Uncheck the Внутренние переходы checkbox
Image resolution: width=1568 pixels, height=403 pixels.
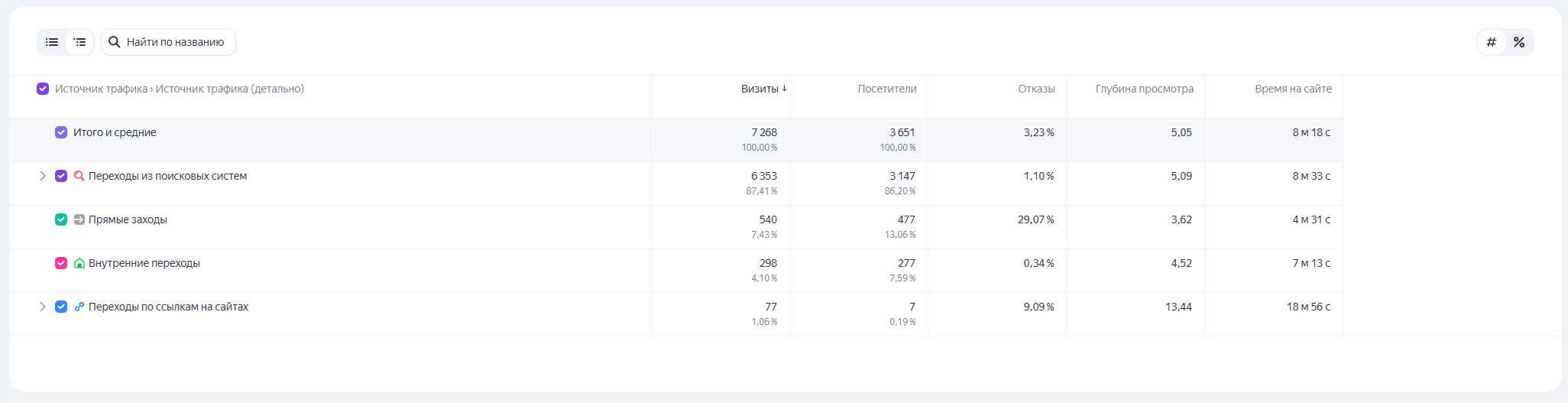[61, 263]
